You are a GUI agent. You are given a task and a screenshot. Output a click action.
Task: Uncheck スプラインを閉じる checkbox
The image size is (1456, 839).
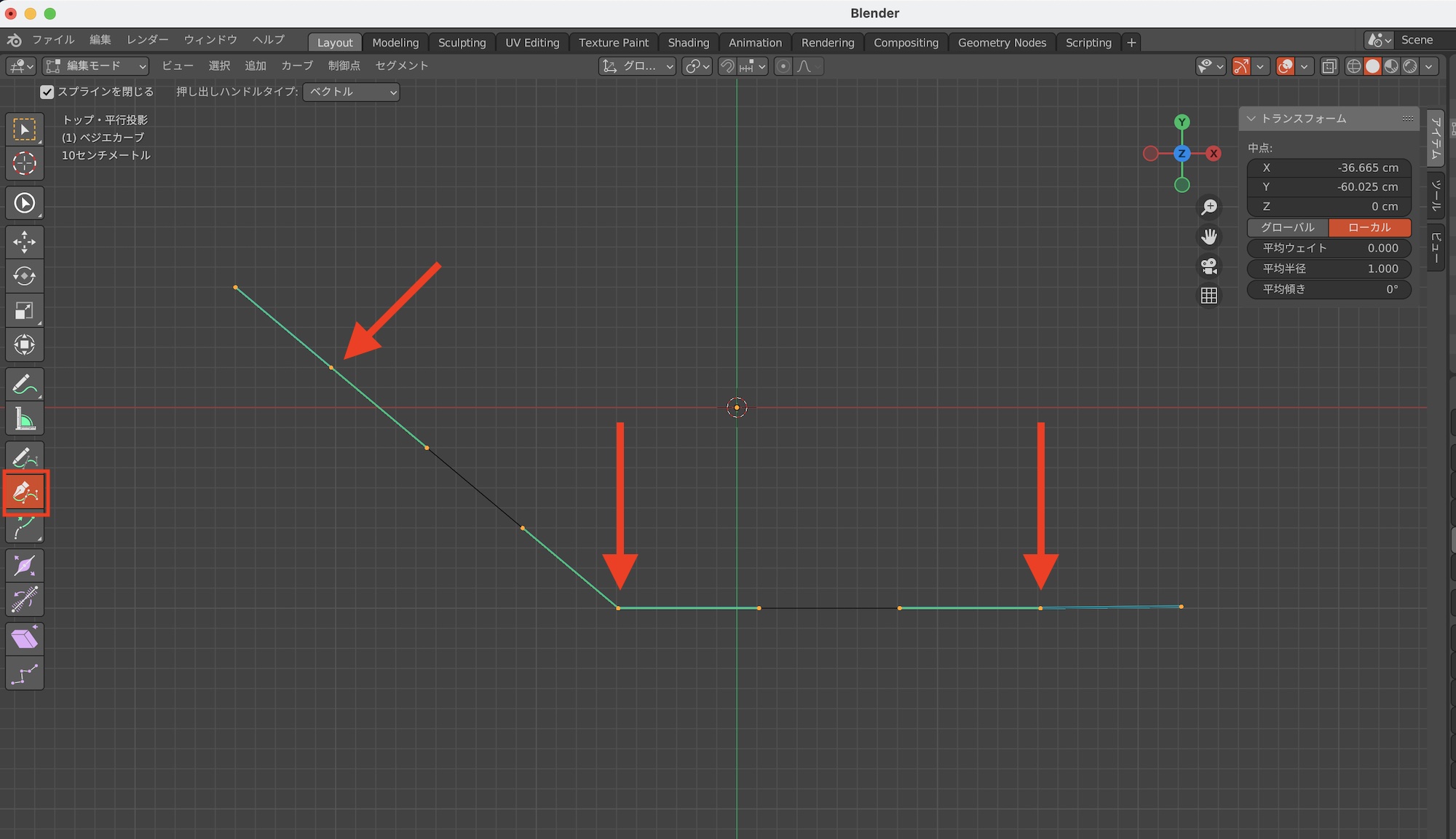tap(47, 92)
